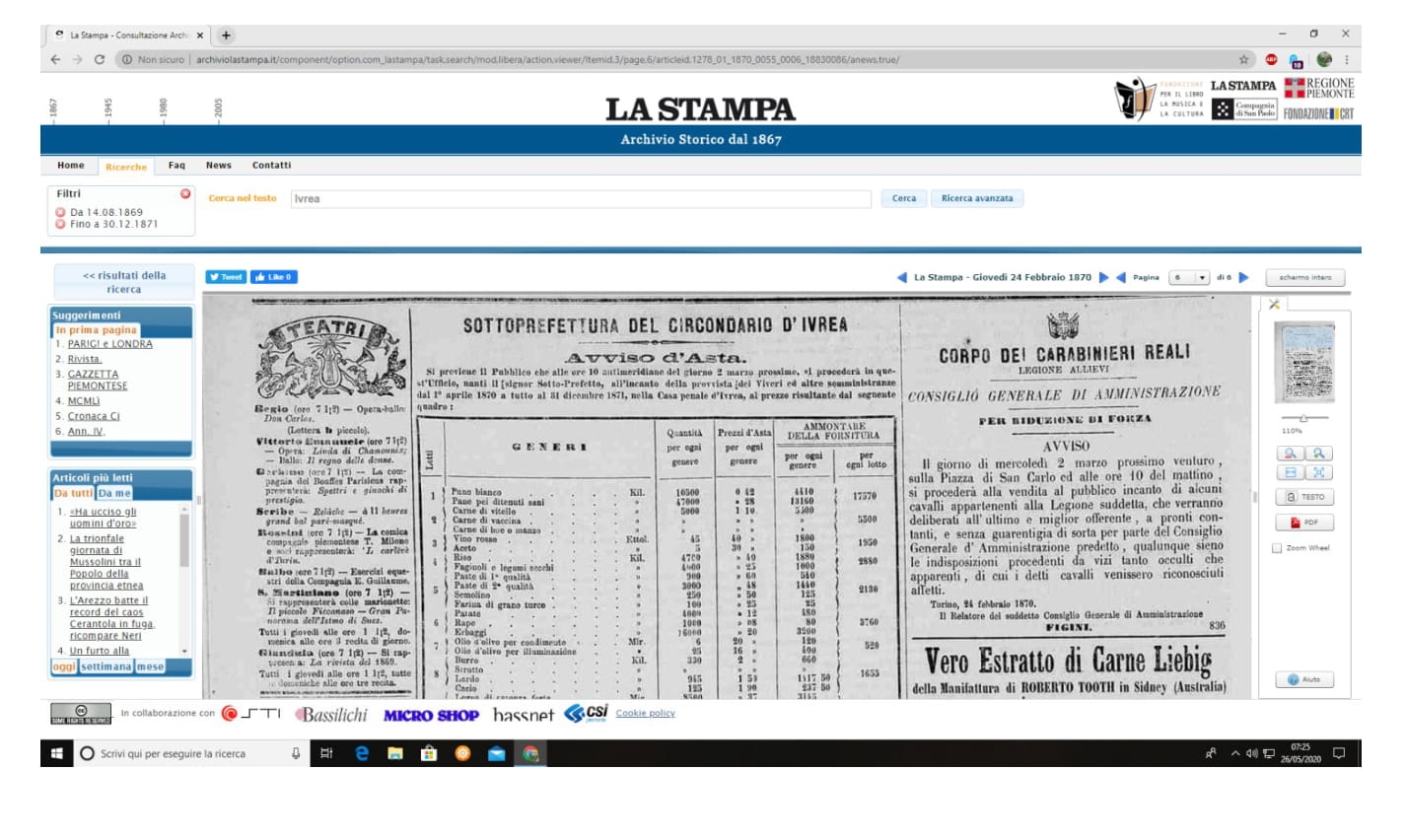1406x840 pixels.
Task: Go to previous page arrow
Action: [x=1120, y=278]
